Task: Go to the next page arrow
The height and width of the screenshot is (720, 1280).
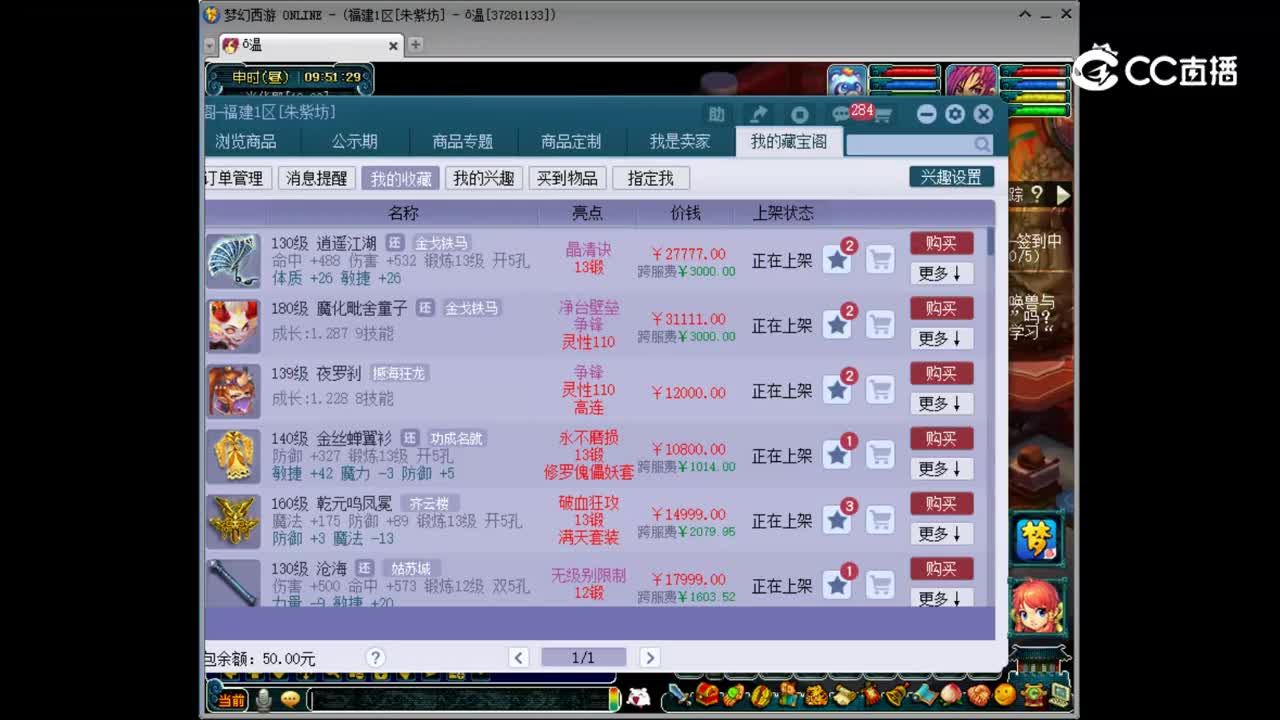Action: click(650, 657)
